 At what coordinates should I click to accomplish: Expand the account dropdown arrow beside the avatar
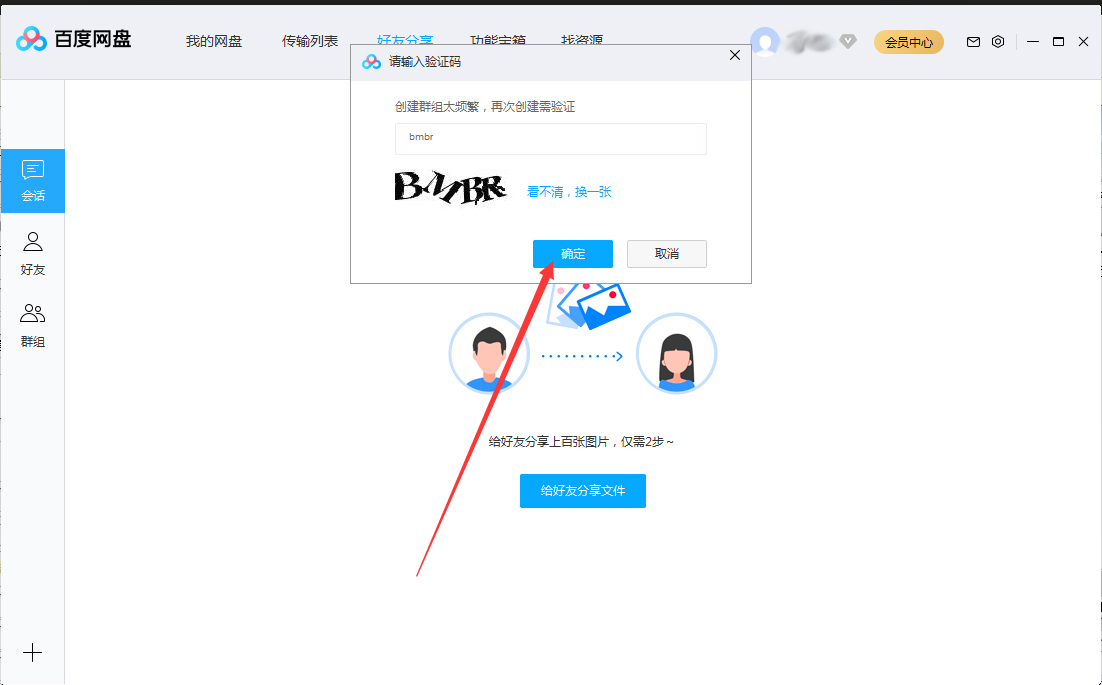point(848,41)
